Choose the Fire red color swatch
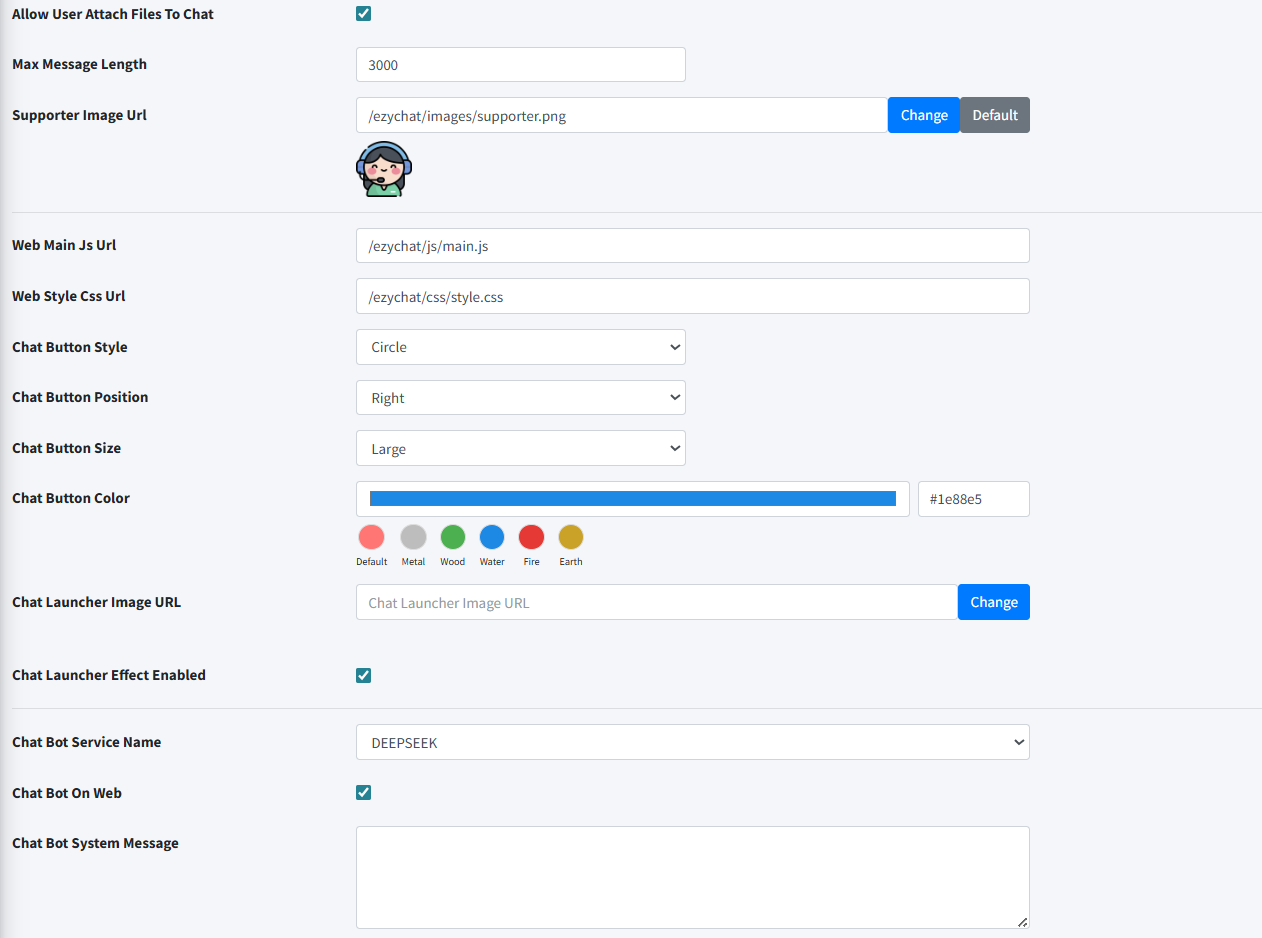Viewport: 1262px width, 938px height. coord(531,537)
